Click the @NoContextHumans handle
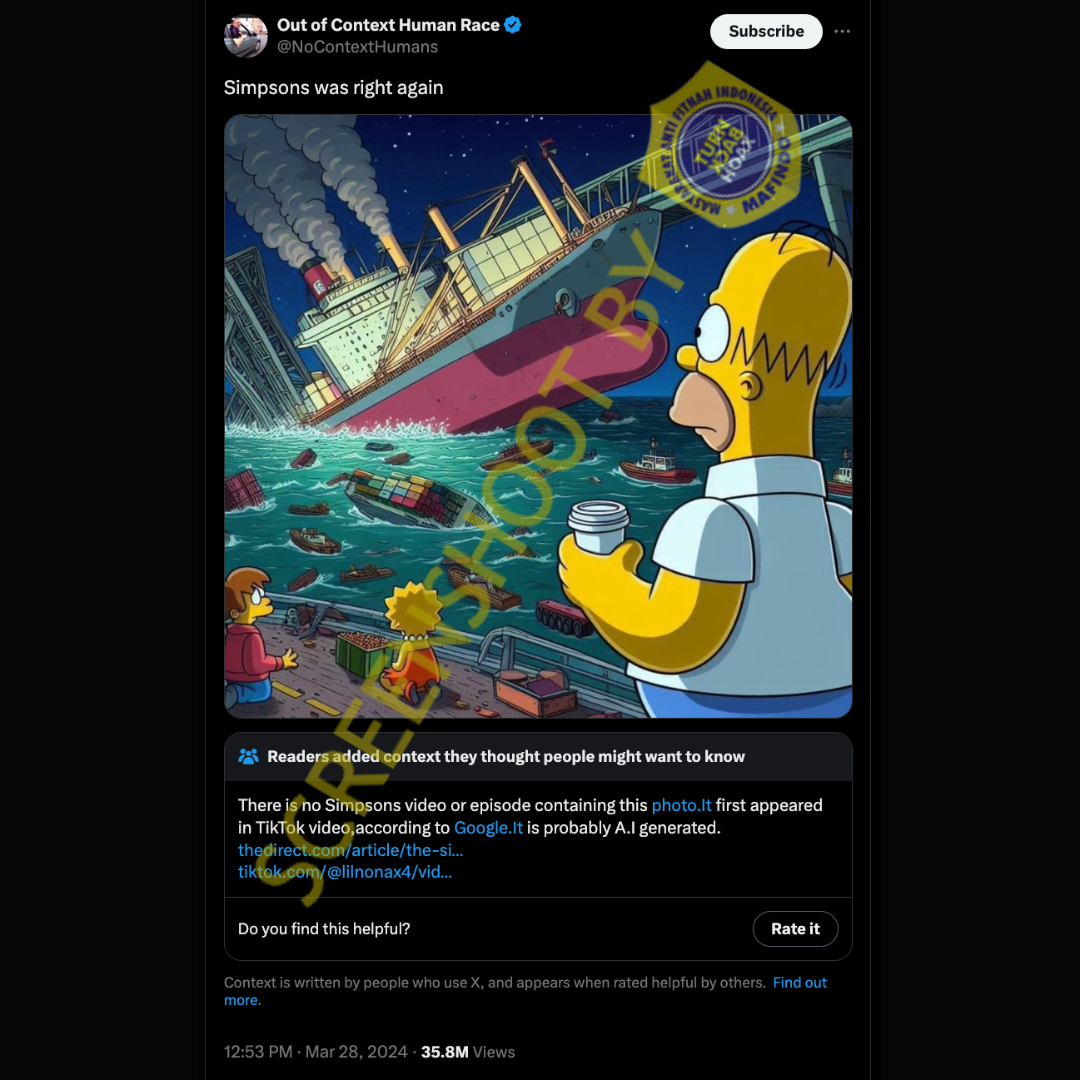The image size is (1080, 1080). (357, 47)
